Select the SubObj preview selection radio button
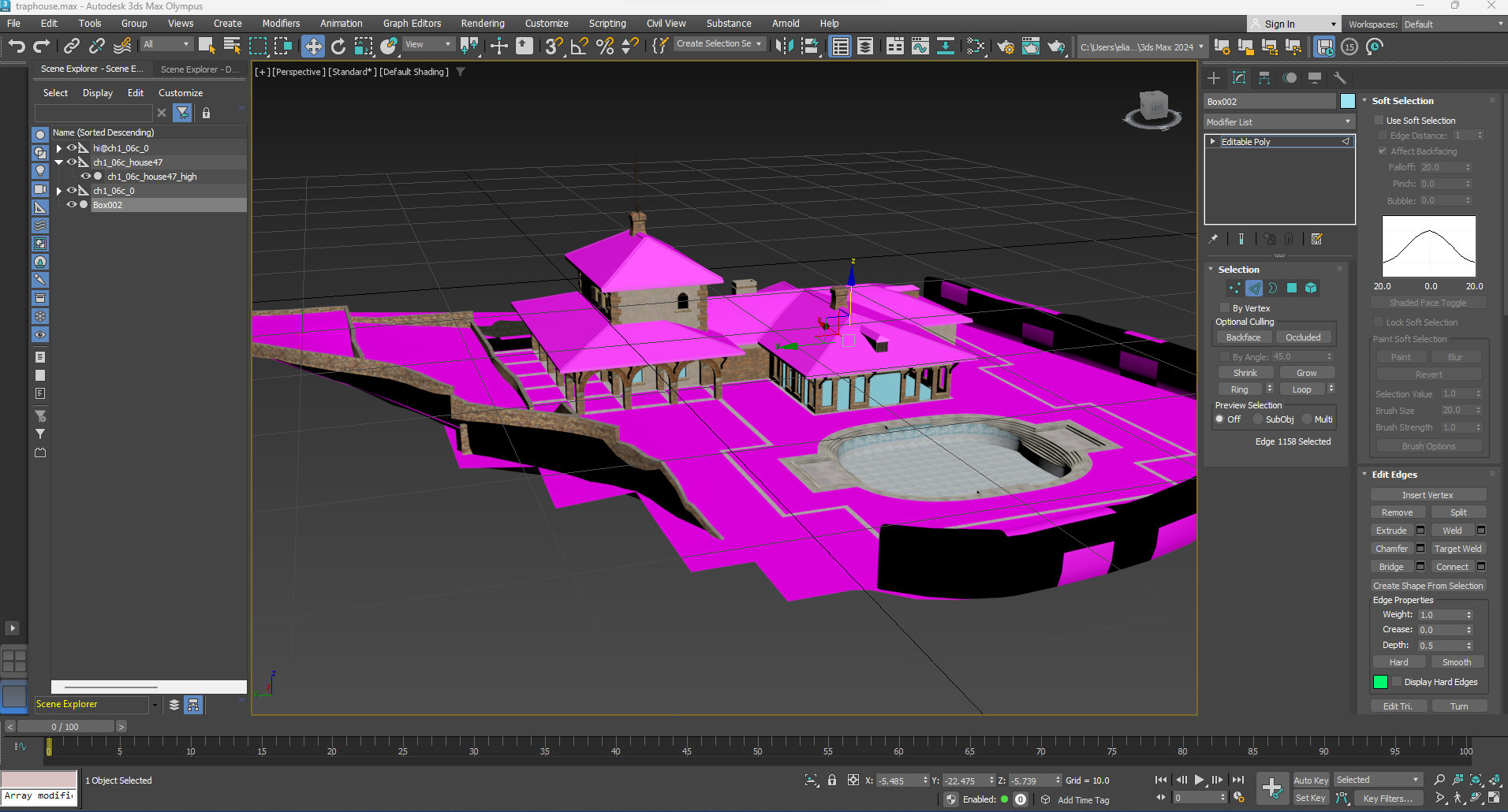 1260,419
